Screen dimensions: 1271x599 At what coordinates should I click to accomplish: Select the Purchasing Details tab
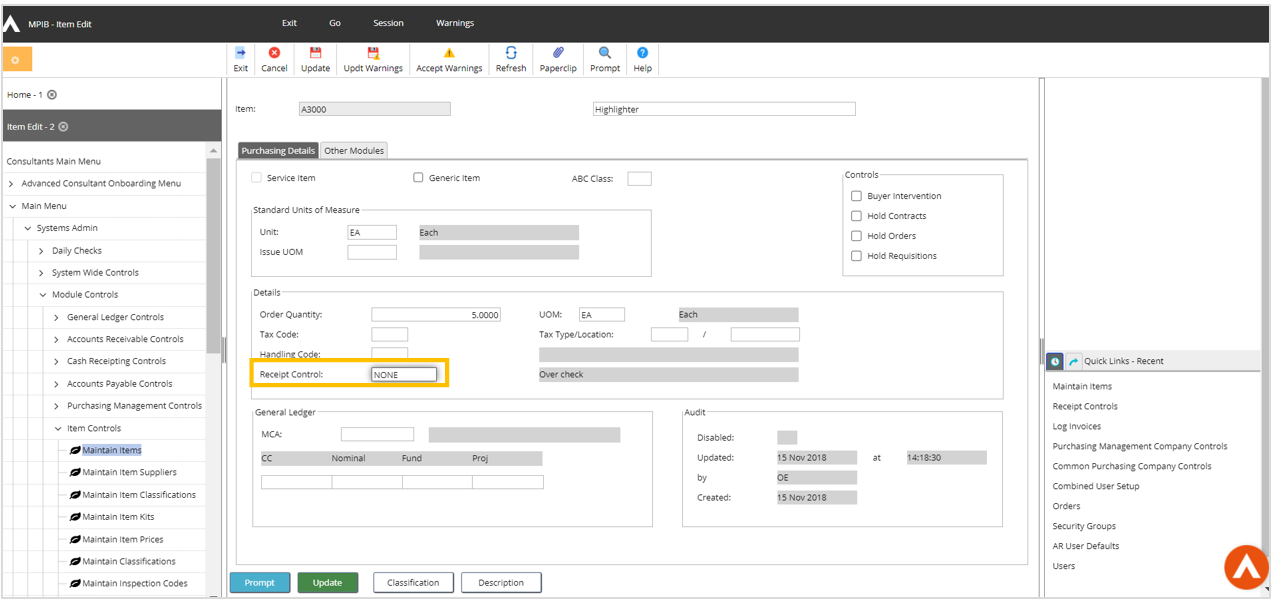pyautogui.click(x=279, y=150)
